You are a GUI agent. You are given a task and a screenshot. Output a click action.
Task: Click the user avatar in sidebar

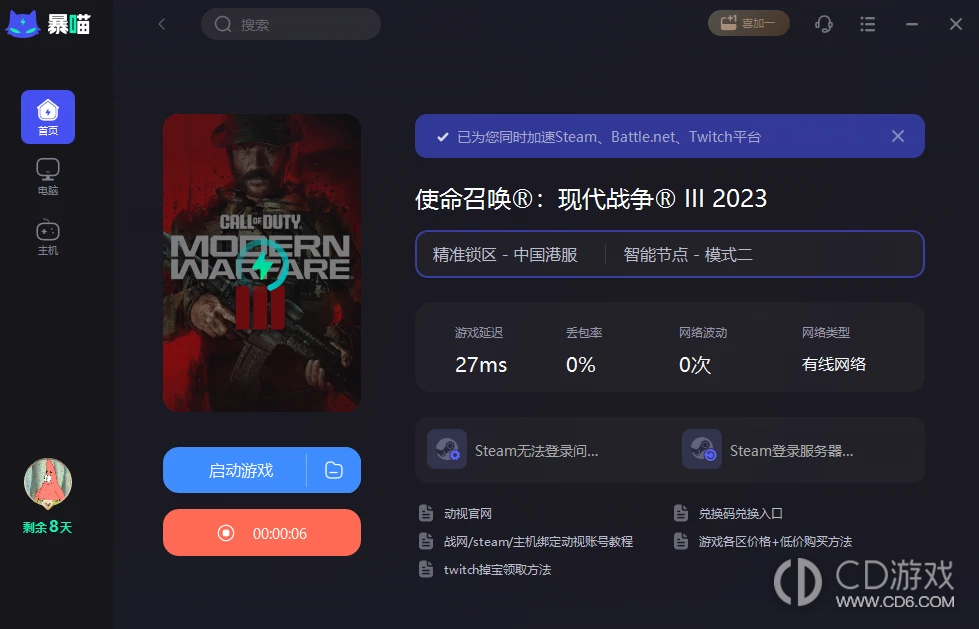[48, 482]
